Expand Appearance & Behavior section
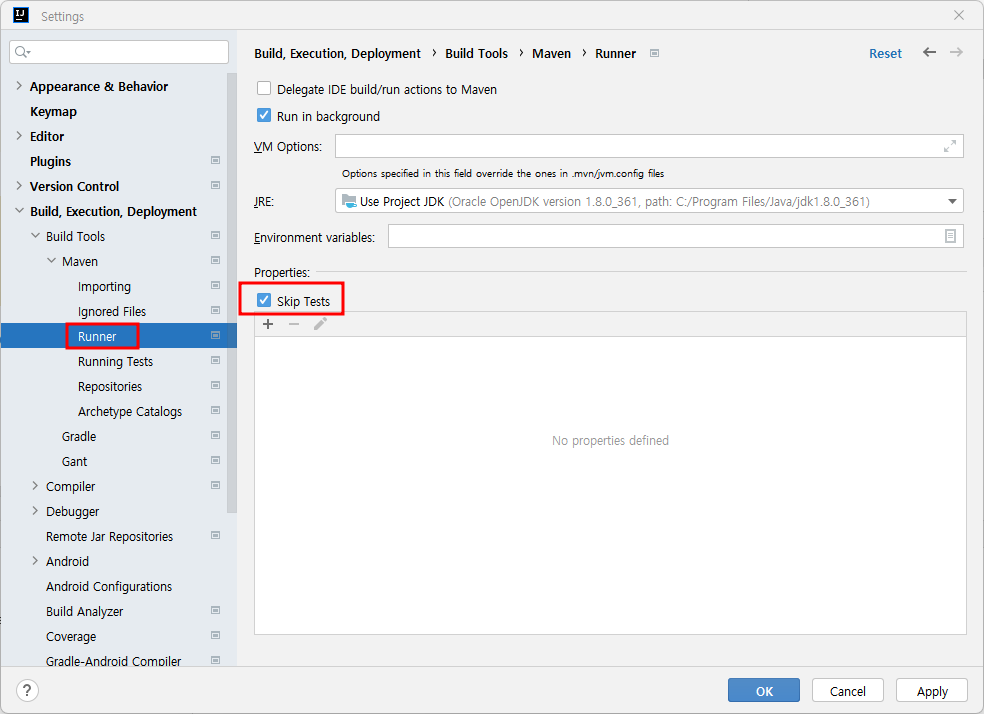The height and width of the screenshot is (714, 984). click(19, 86)
